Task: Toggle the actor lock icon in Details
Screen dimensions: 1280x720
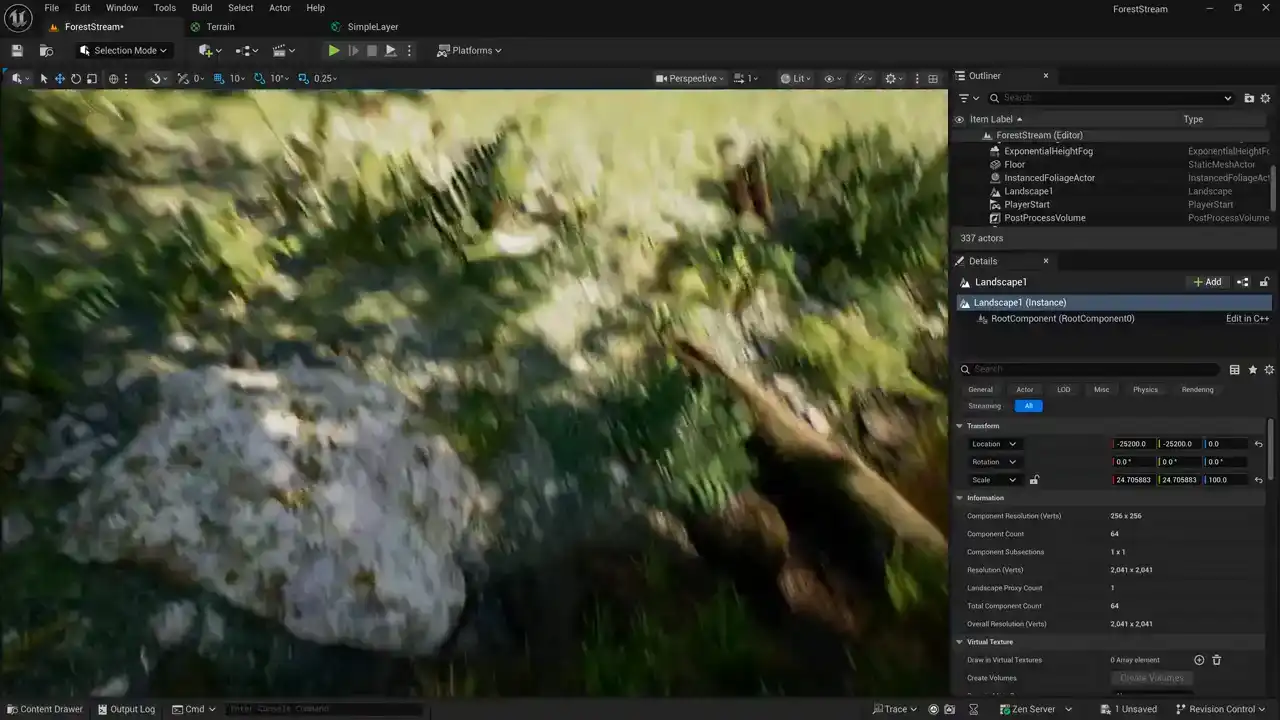Action: click(x=1264, y=282)
